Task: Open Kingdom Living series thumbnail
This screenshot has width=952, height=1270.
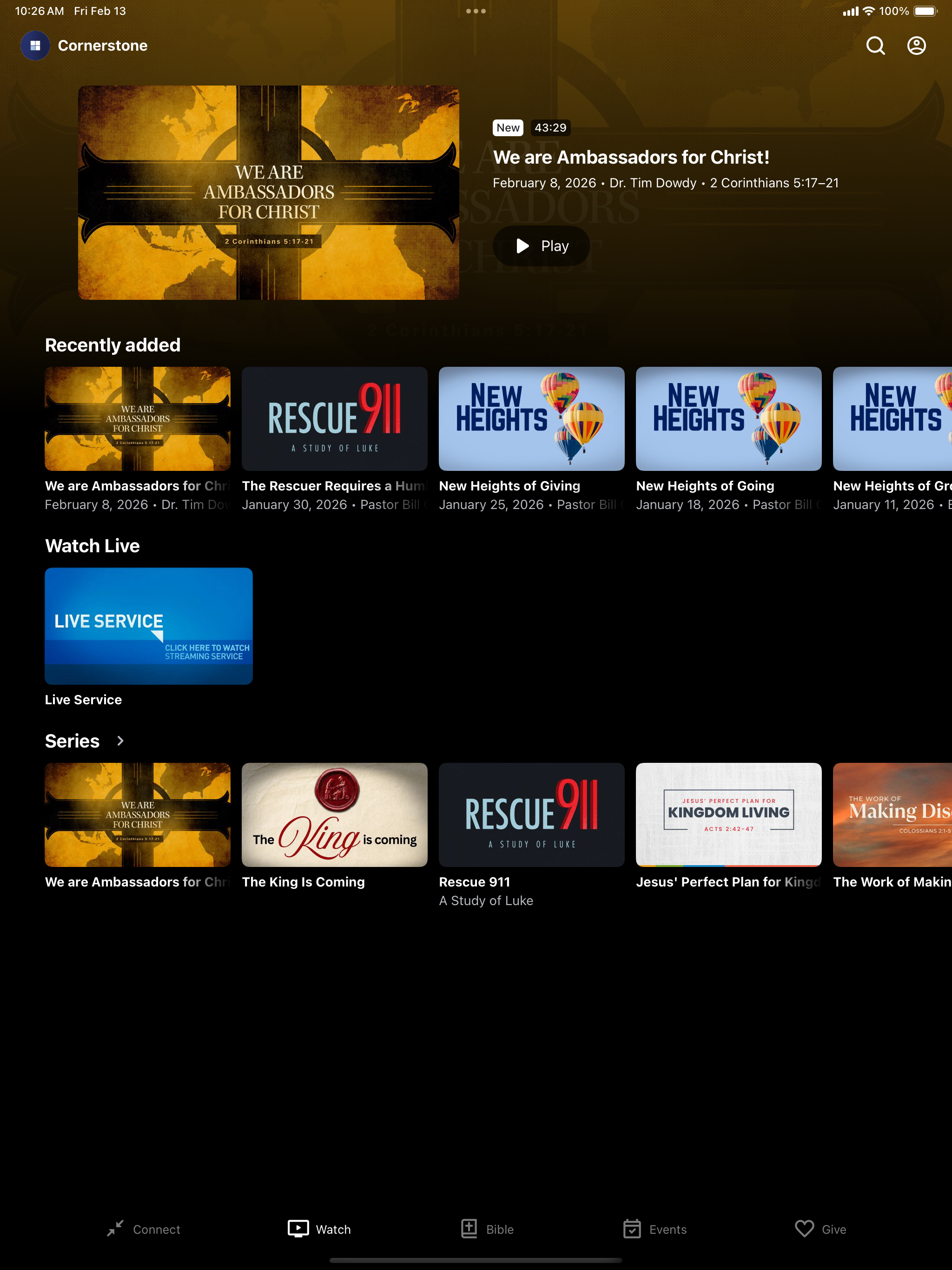Action: click(x=728, y=815)
